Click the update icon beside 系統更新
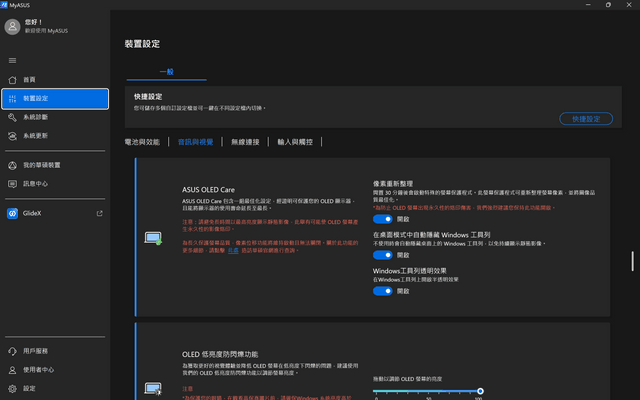Screen dimensions: 640x400 click(12, 136)
